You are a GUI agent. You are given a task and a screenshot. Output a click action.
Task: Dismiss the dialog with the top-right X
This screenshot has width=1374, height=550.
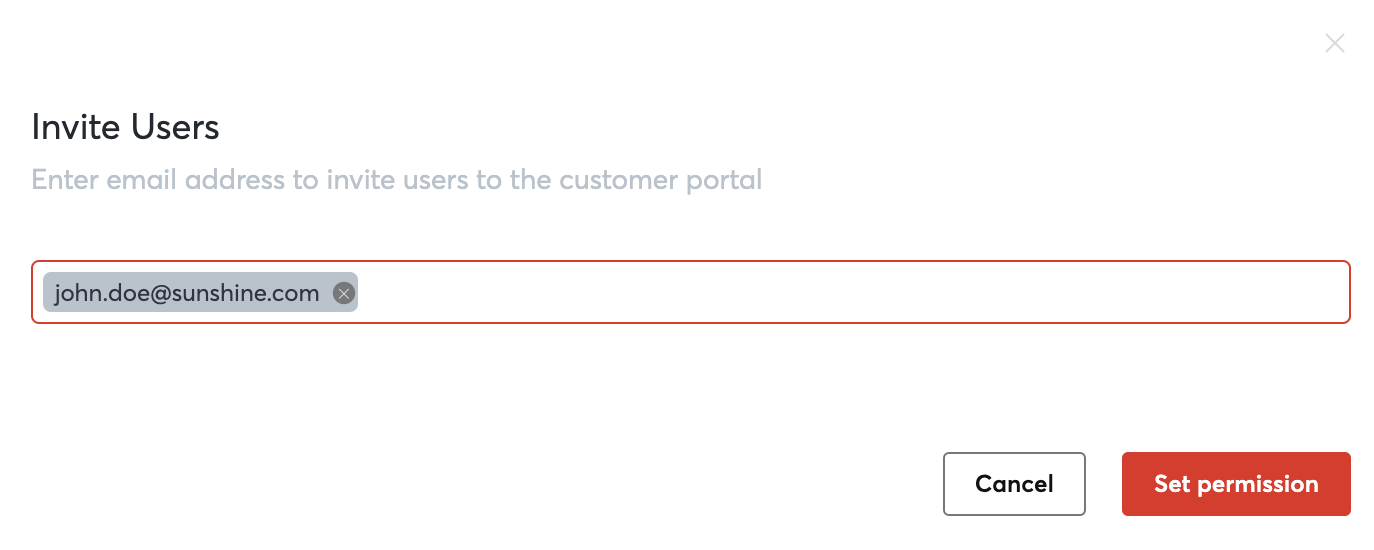point(1334,43)
